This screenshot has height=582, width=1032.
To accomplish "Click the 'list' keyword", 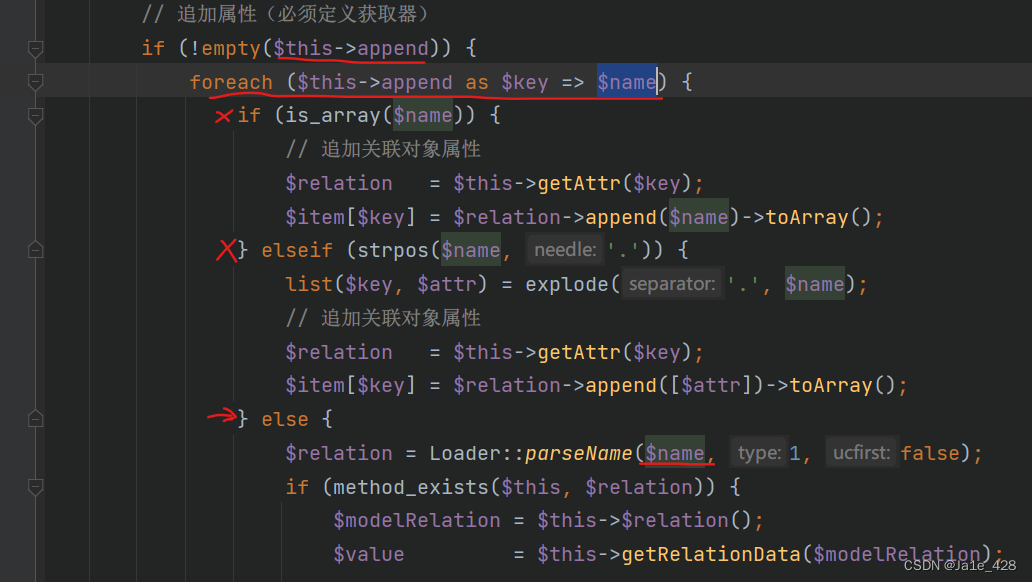I will pos(309,284).
